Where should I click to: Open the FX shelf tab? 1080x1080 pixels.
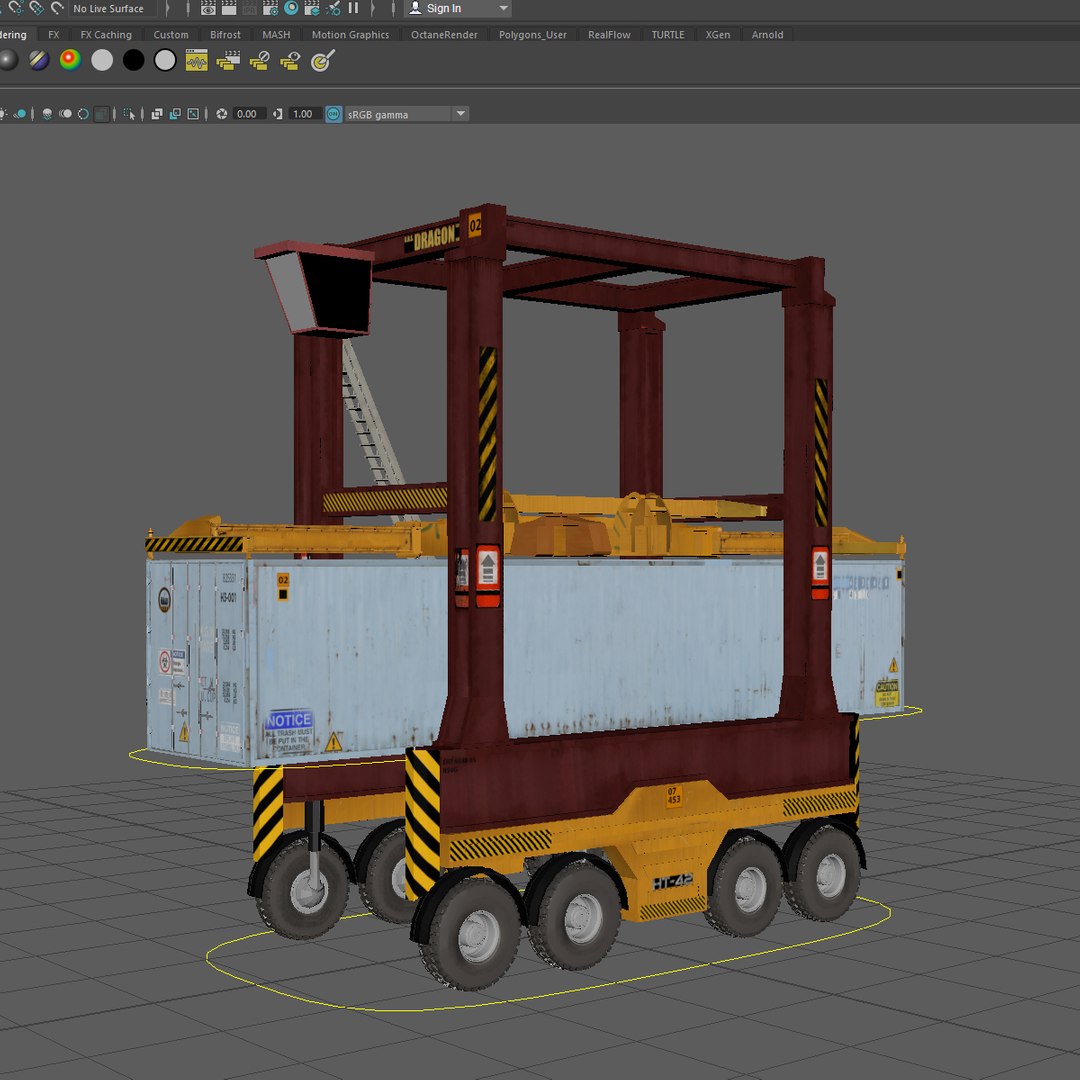click(x=53, y=34)
